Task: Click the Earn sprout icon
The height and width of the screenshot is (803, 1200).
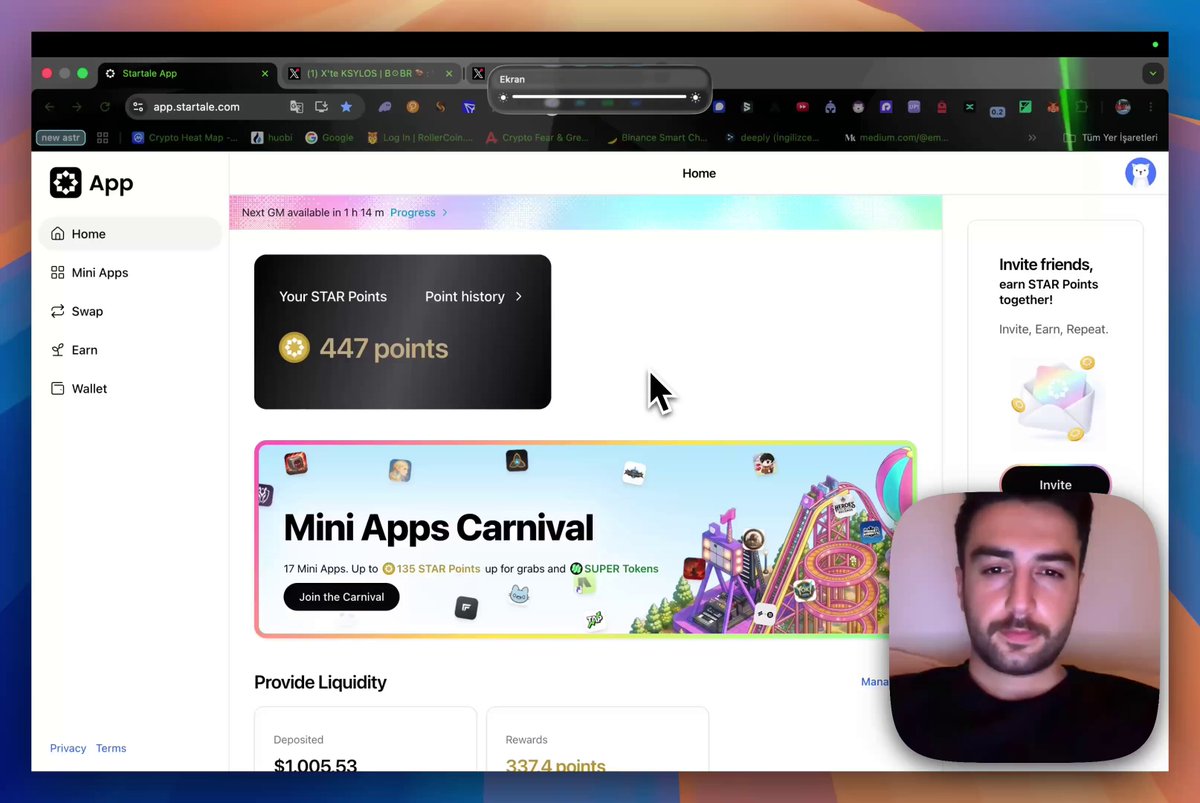Action: (58, 350)
